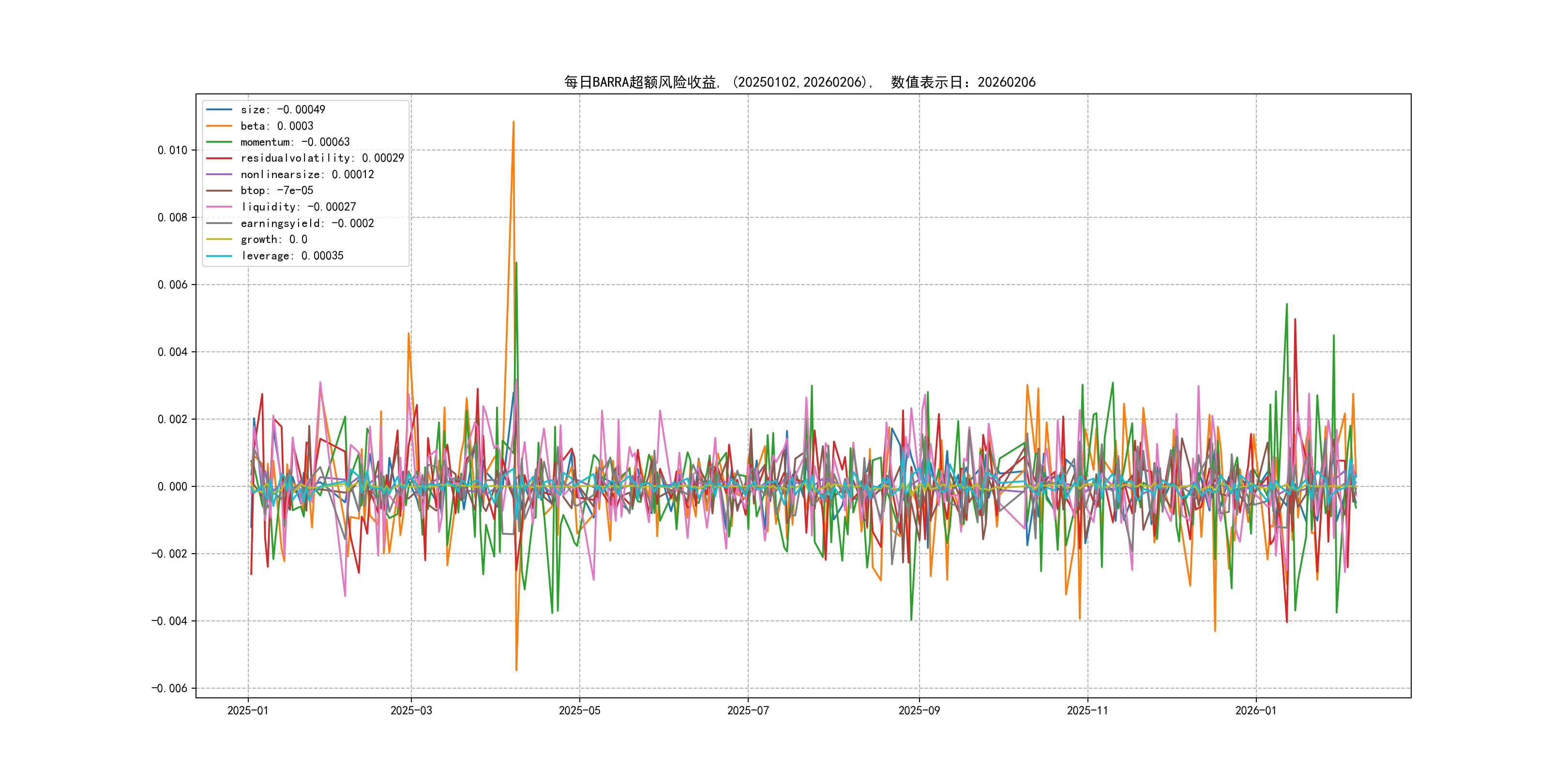Click the 0.000 y-axis tick label

(x=172, y=486)
